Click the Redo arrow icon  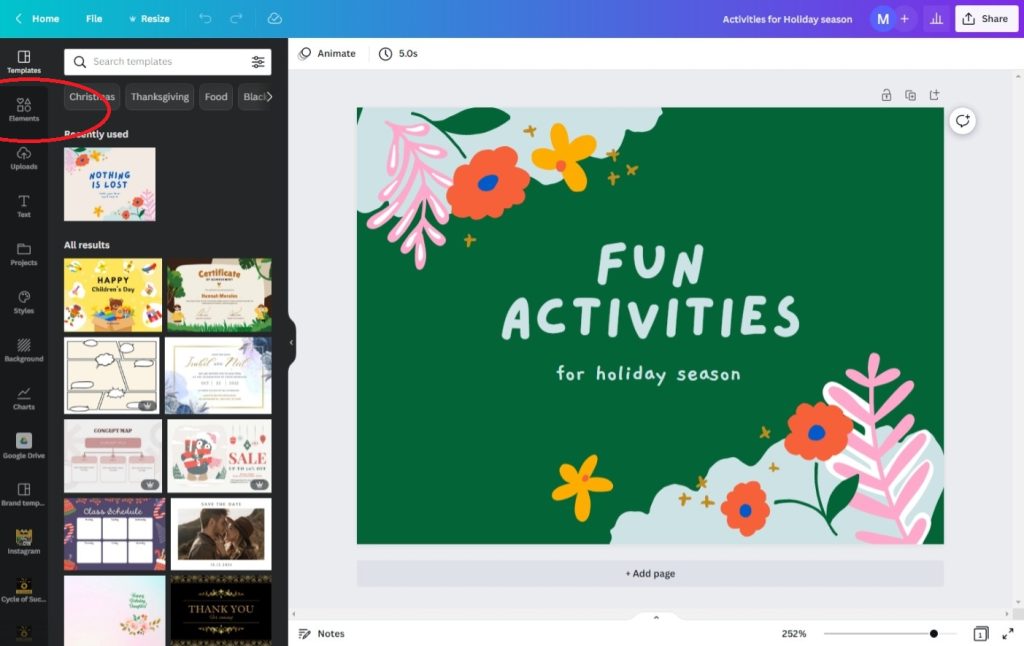point(236,19)
